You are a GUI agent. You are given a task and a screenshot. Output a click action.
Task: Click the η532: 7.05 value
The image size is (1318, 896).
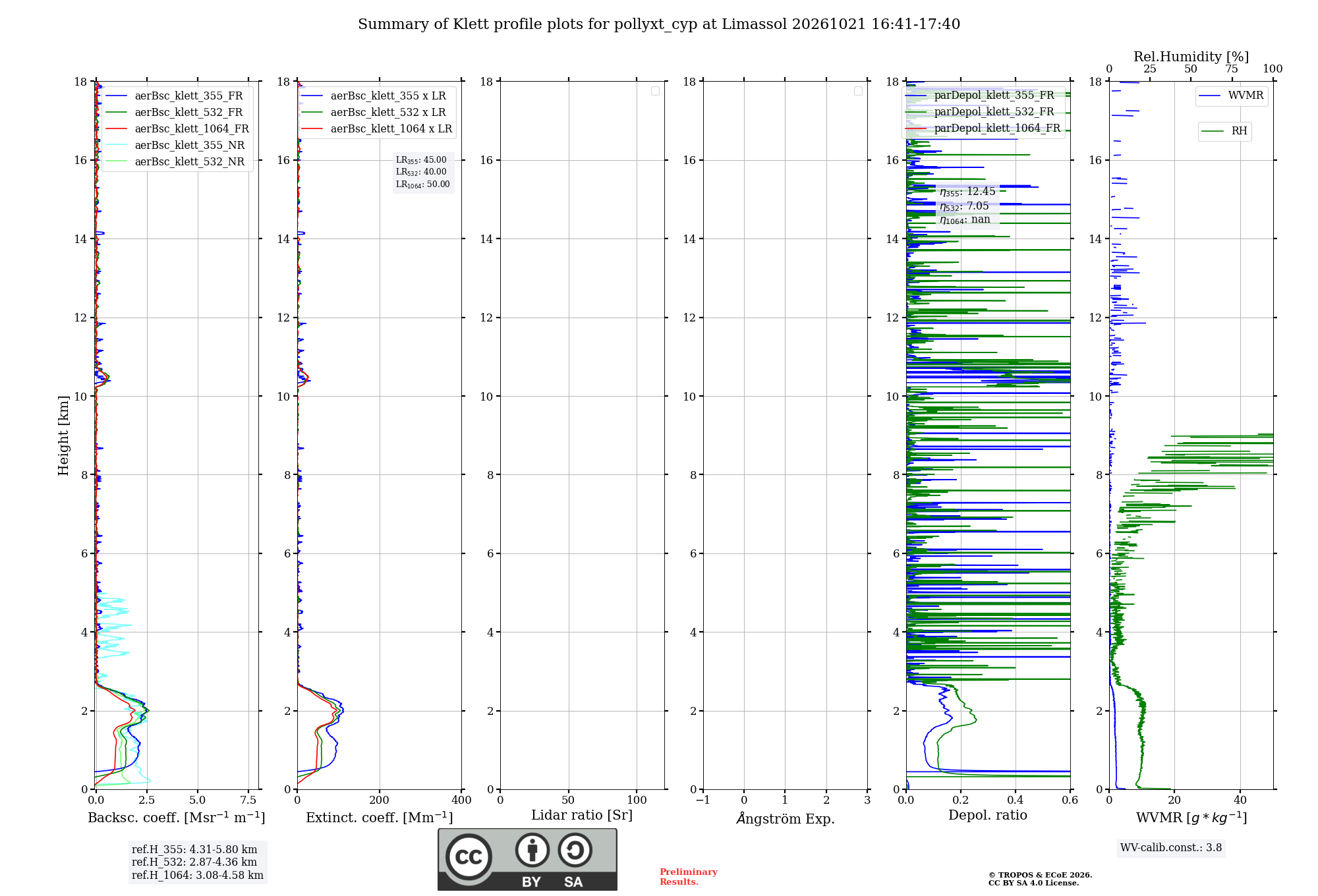(964, 206)
